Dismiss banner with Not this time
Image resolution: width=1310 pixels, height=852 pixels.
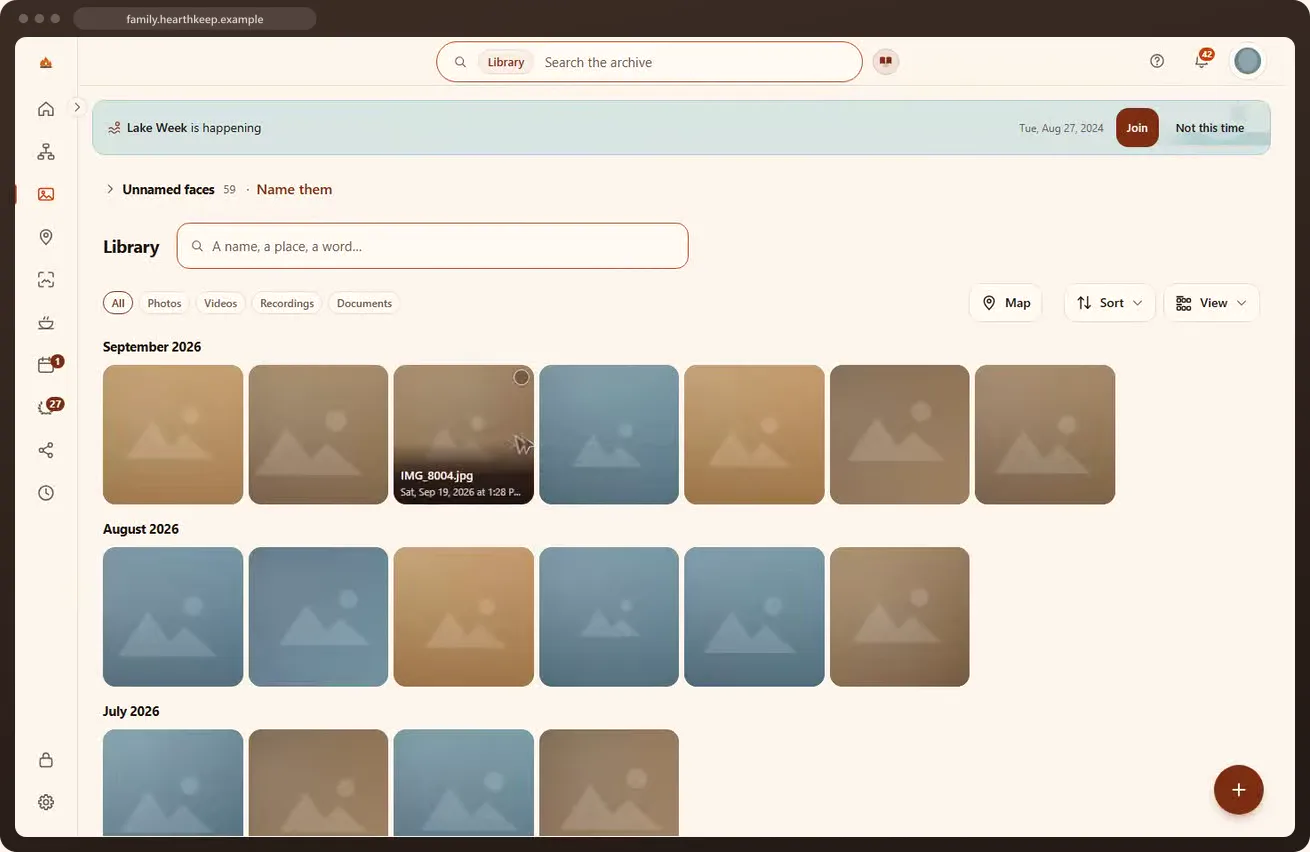coord(1210,128)
